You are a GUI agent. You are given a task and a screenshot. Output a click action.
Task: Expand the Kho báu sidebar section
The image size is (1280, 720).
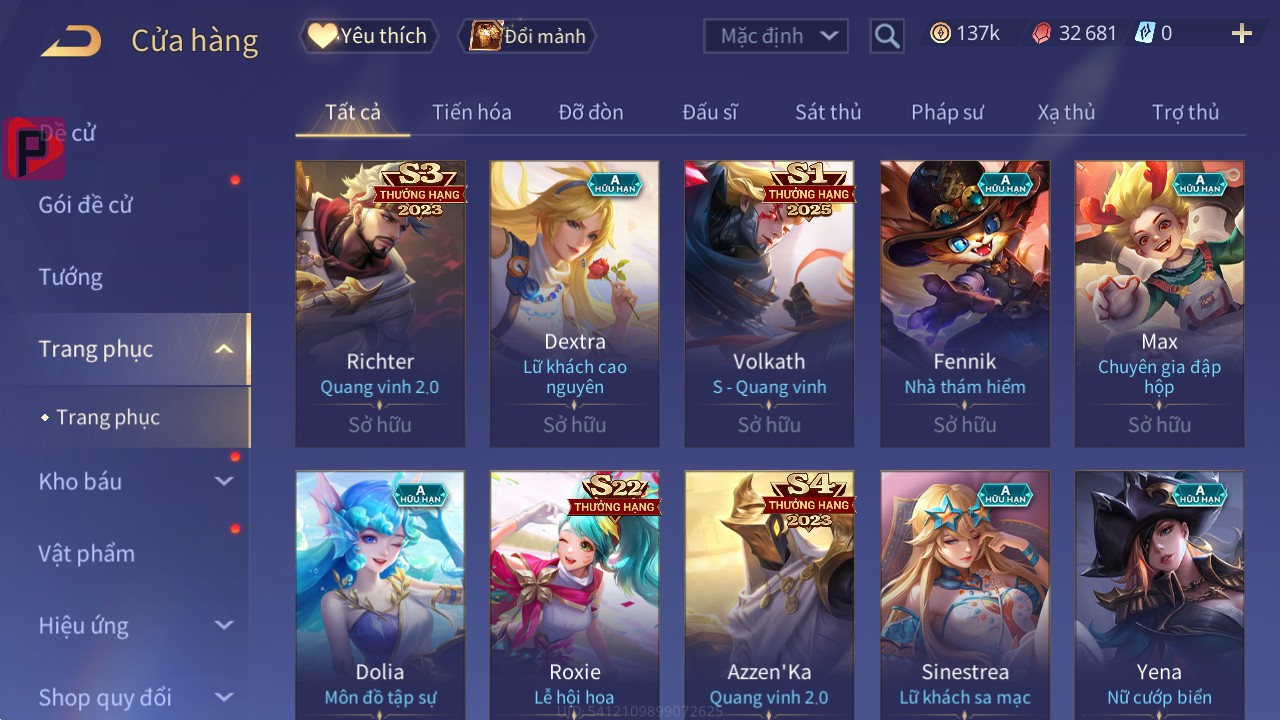click(x=224, y=481)
